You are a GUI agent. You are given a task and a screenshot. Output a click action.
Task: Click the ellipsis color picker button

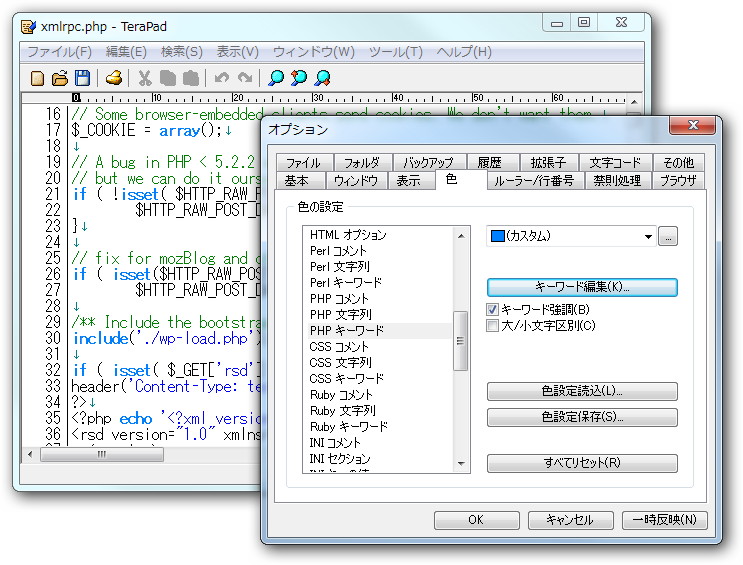[x=668, y=236]
